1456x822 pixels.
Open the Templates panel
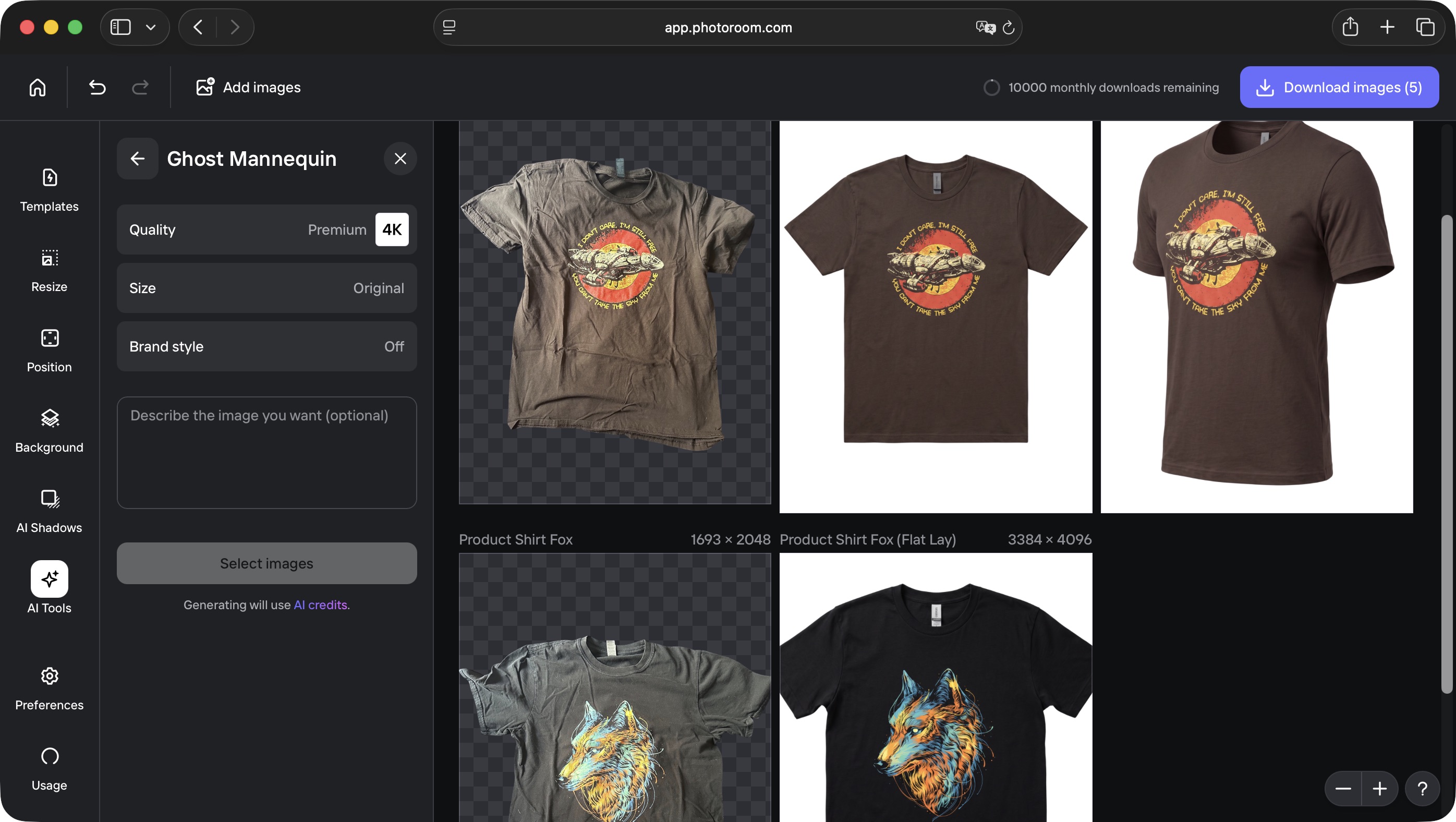(x=49, y=190)
